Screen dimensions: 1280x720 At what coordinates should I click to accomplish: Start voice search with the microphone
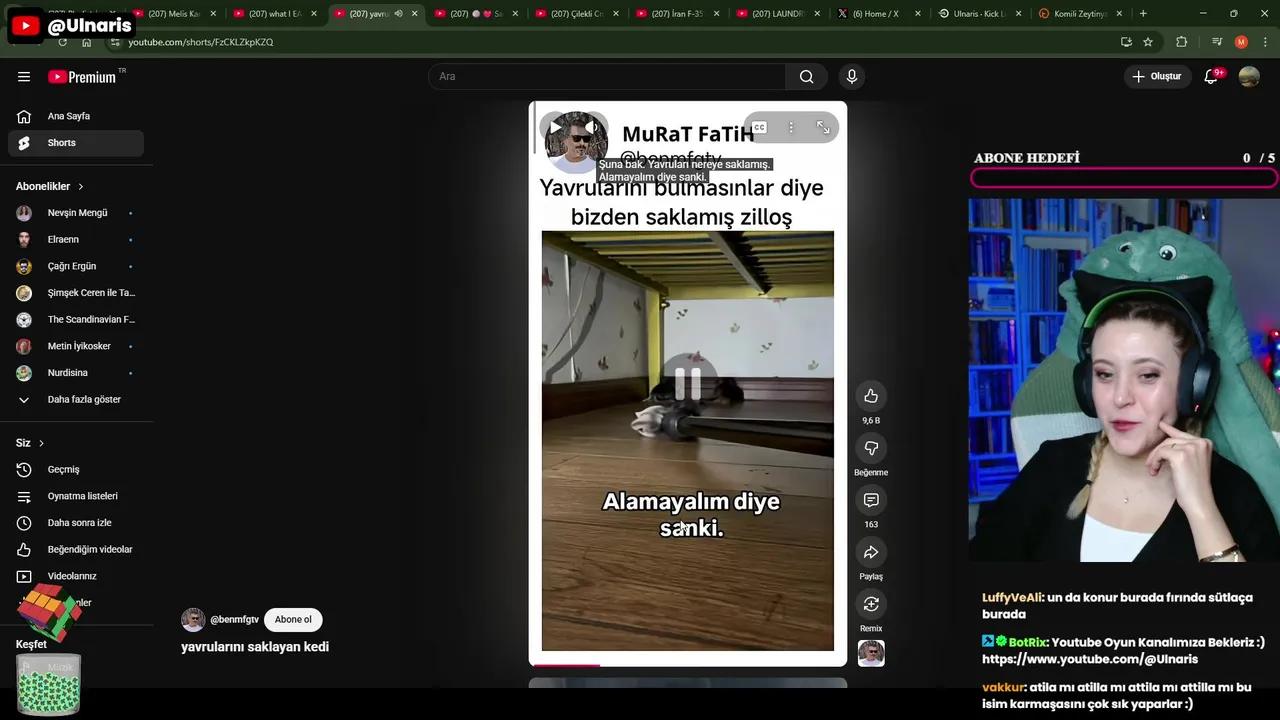pyautogui.click(x=852, y=77)
